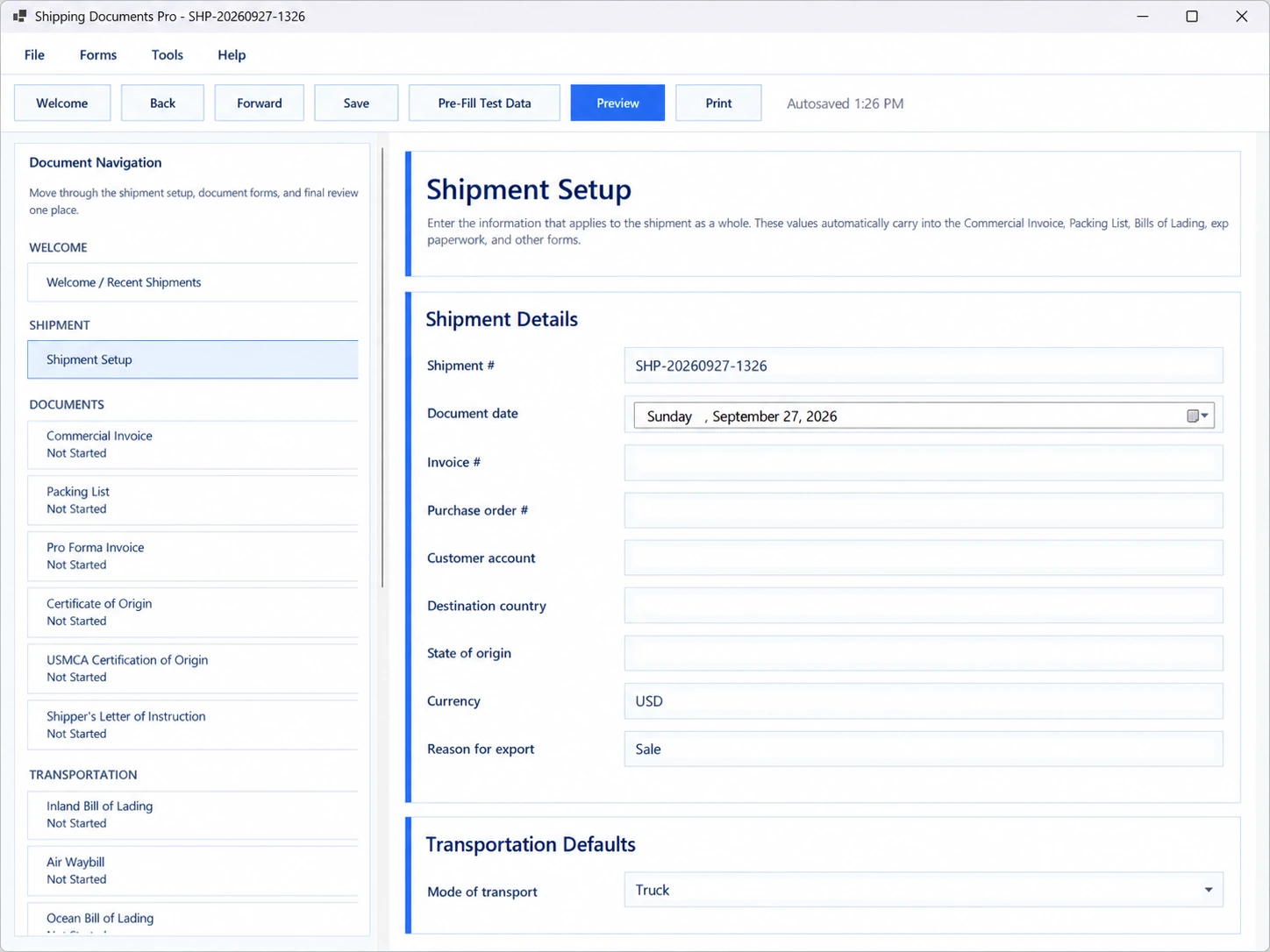Viewport: 1270px width, 952px height.
Task: Open the Ocean Bill of Lading form
Action: point(193,920)
